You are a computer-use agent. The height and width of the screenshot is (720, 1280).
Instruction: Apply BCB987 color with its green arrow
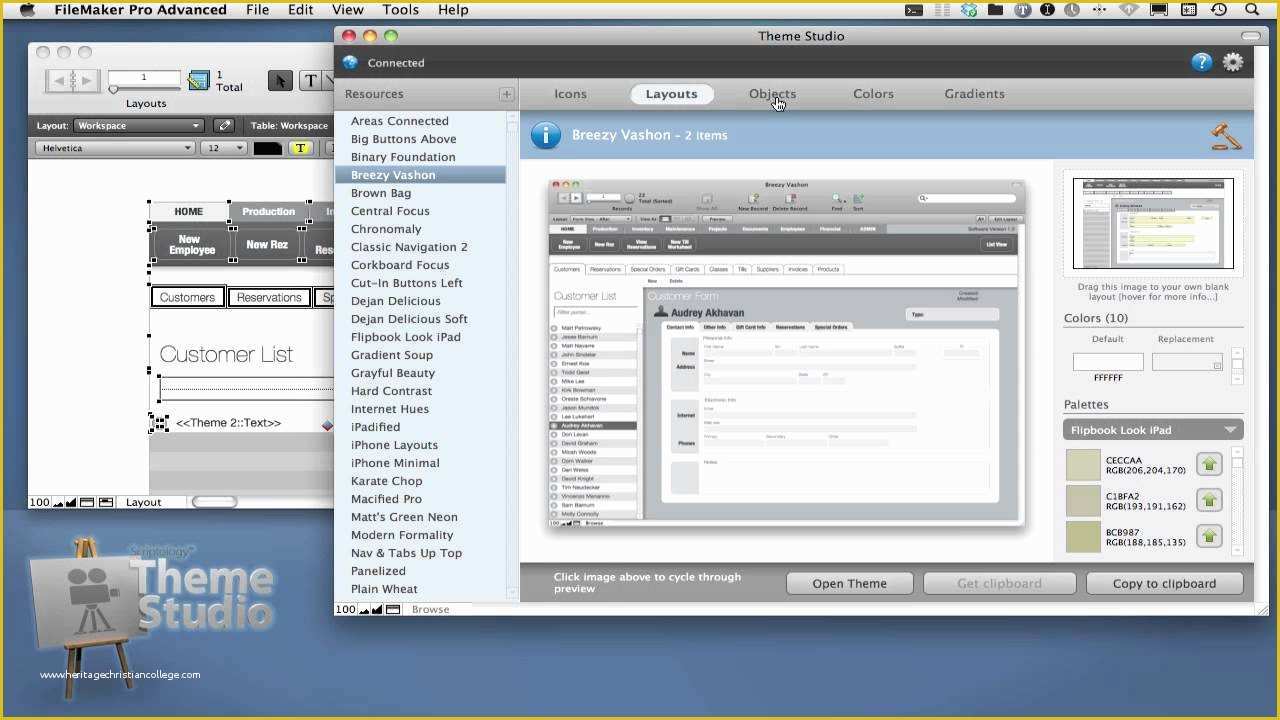click(1209, 536)
